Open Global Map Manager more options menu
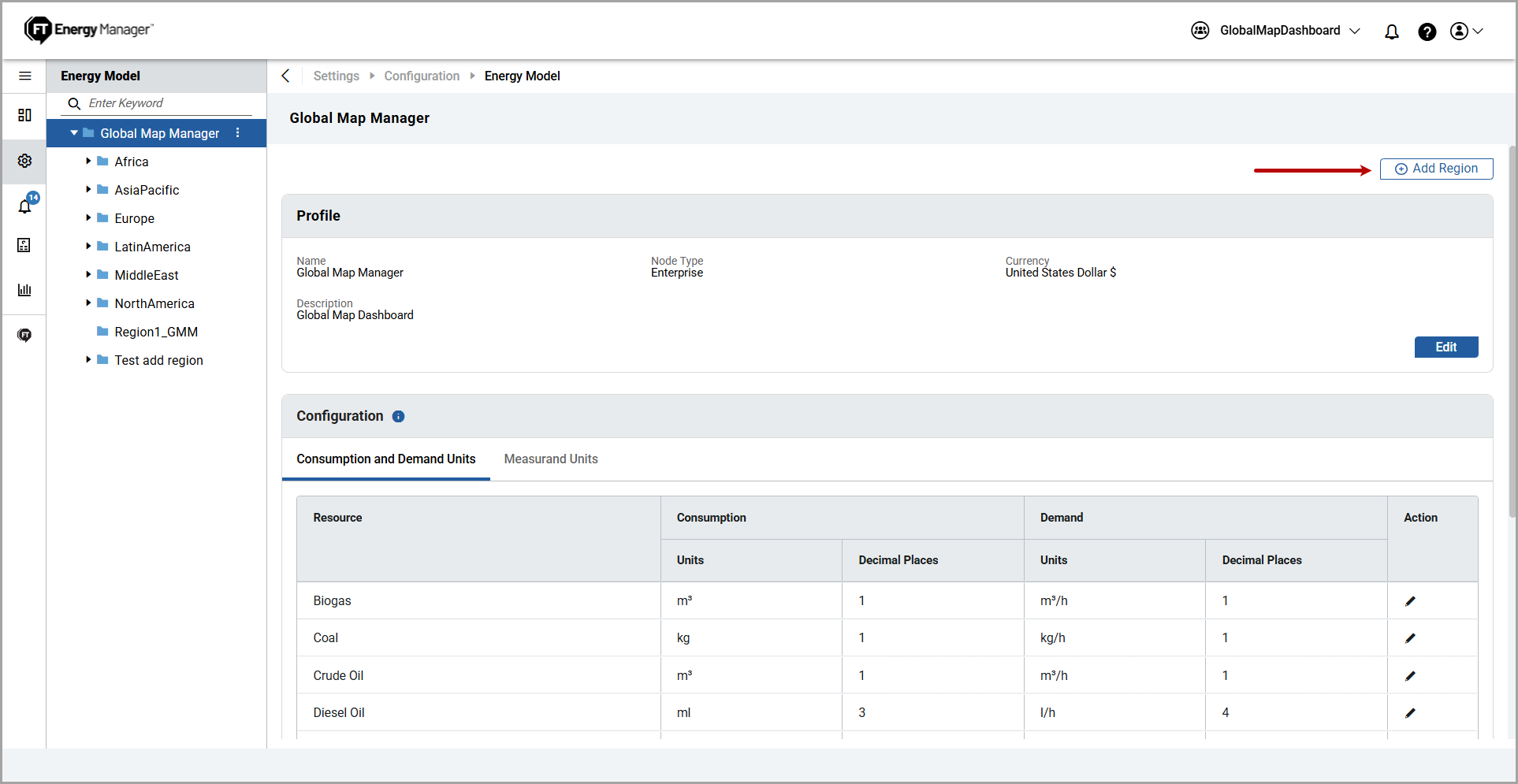This screenshot has height=784, width=1518. coord(237,133)
